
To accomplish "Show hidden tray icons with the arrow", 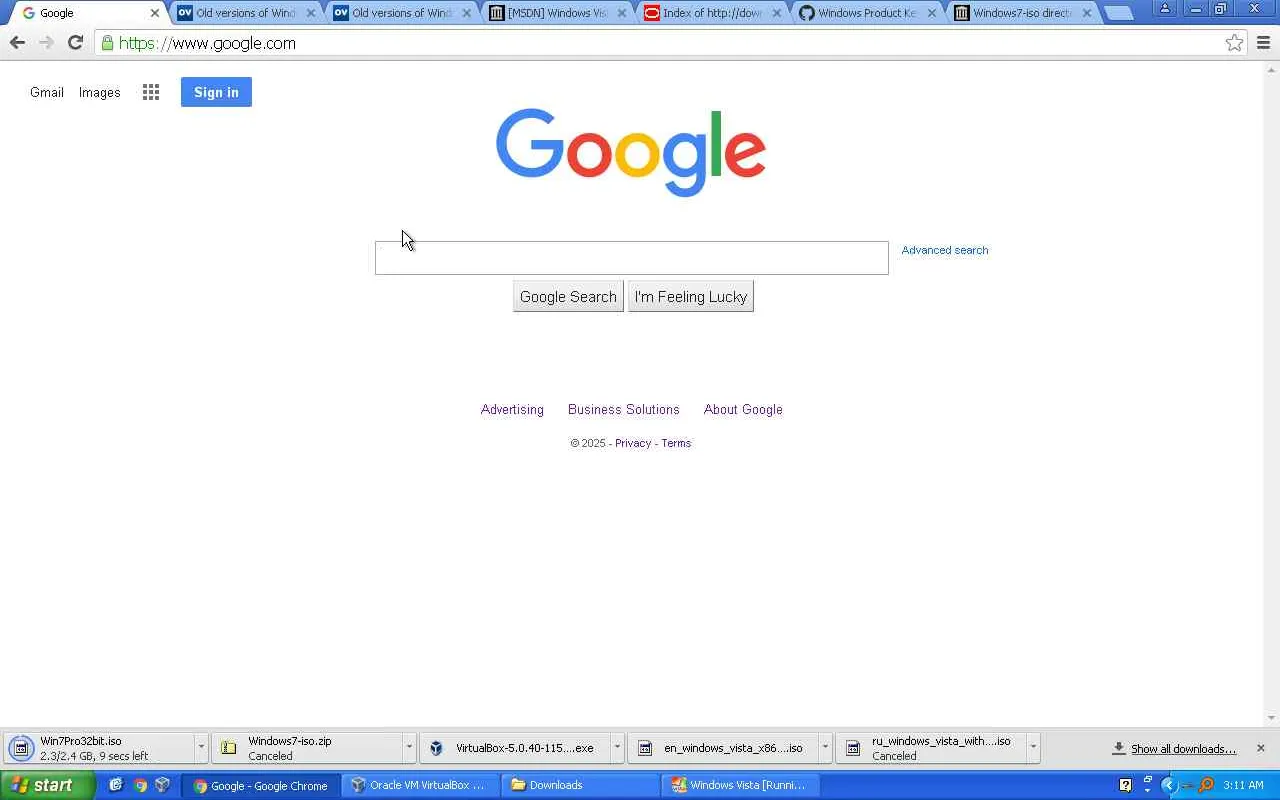I will [1167, 785].
